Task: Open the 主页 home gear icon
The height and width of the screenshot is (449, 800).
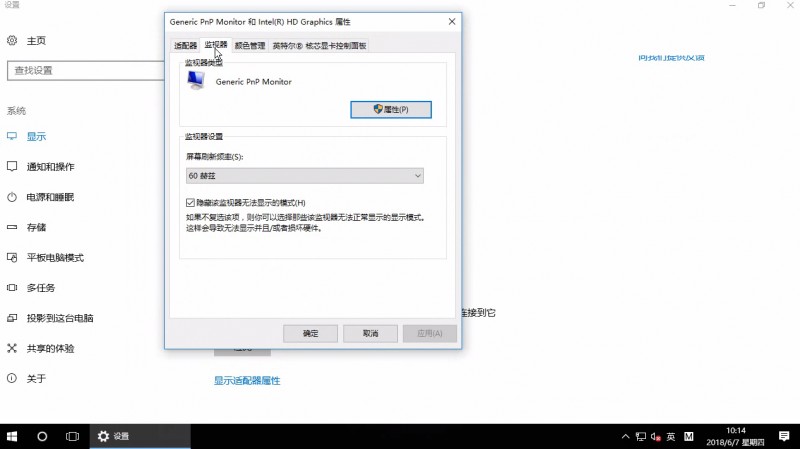Action: (12, 40)
